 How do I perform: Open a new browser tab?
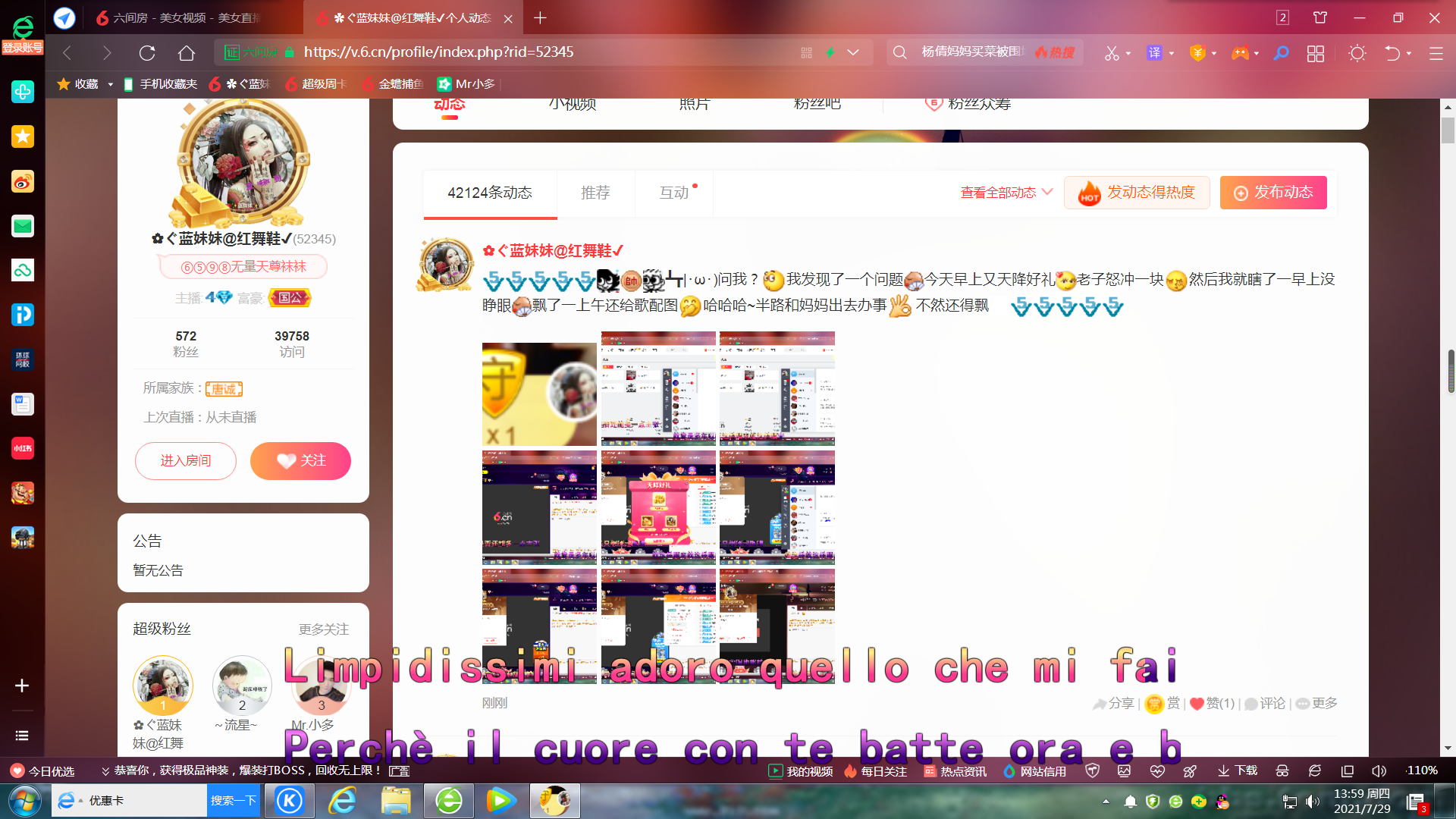tap(540, 17)
